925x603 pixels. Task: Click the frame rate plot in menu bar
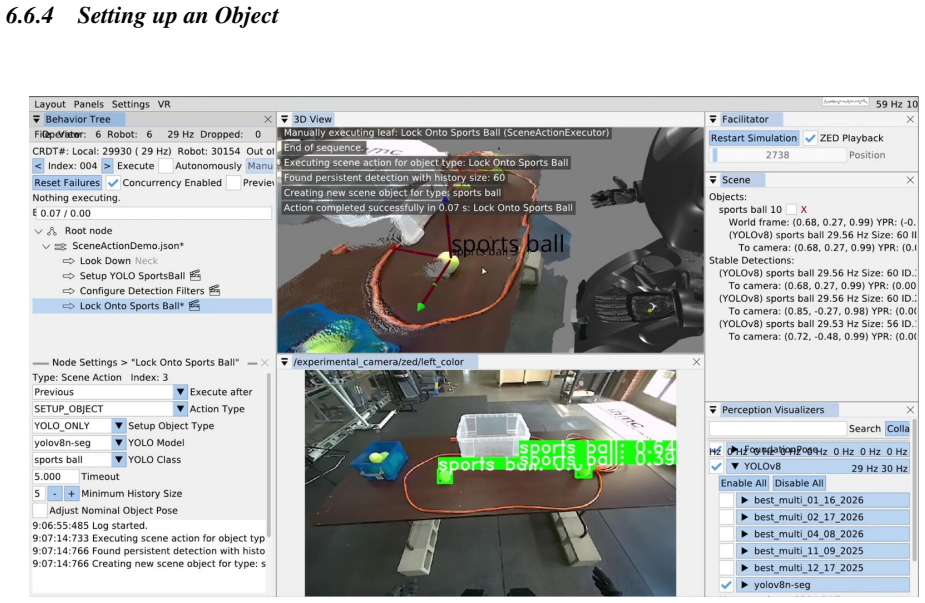point(845,102)
